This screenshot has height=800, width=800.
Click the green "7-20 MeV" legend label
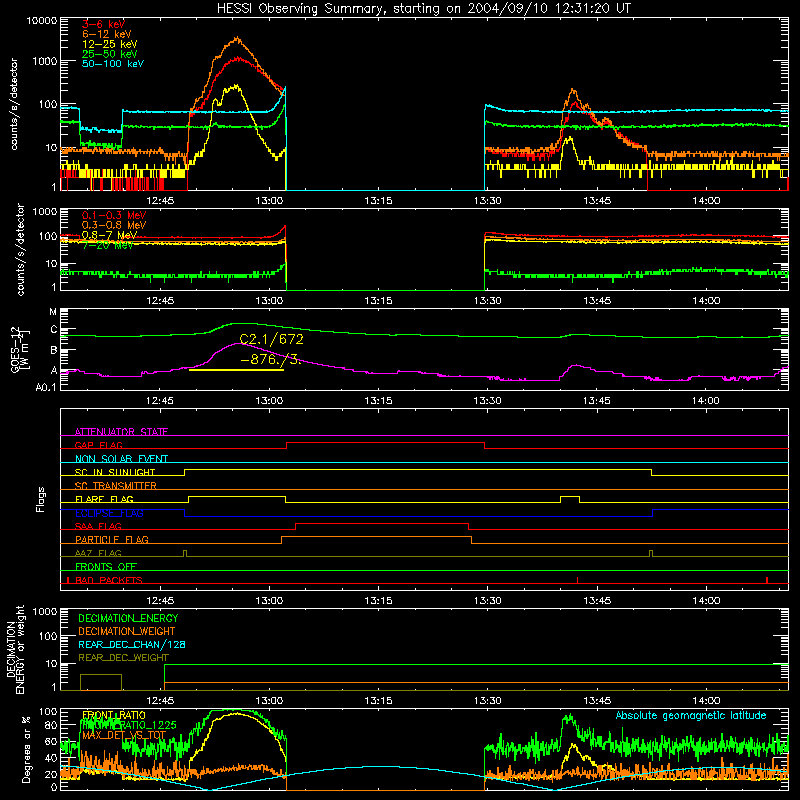[x=108, y=245]
